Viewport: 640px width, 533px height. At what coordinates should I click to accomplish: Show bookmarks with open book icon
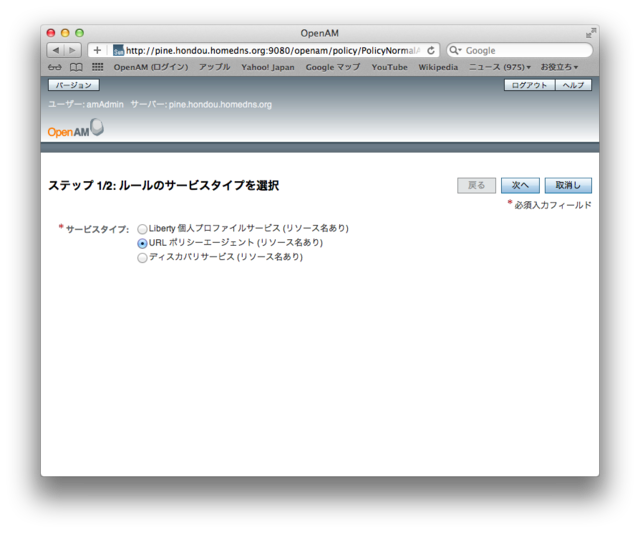76,67
